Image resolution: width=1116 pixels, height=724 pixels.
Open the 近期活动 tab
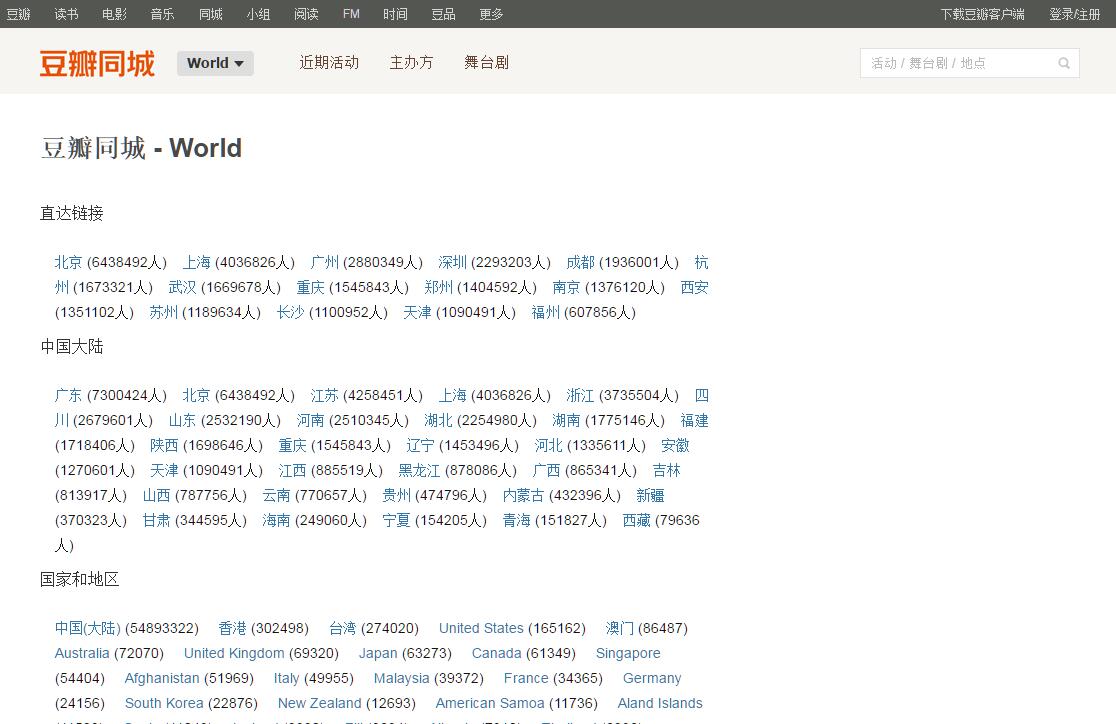[329, 62]
